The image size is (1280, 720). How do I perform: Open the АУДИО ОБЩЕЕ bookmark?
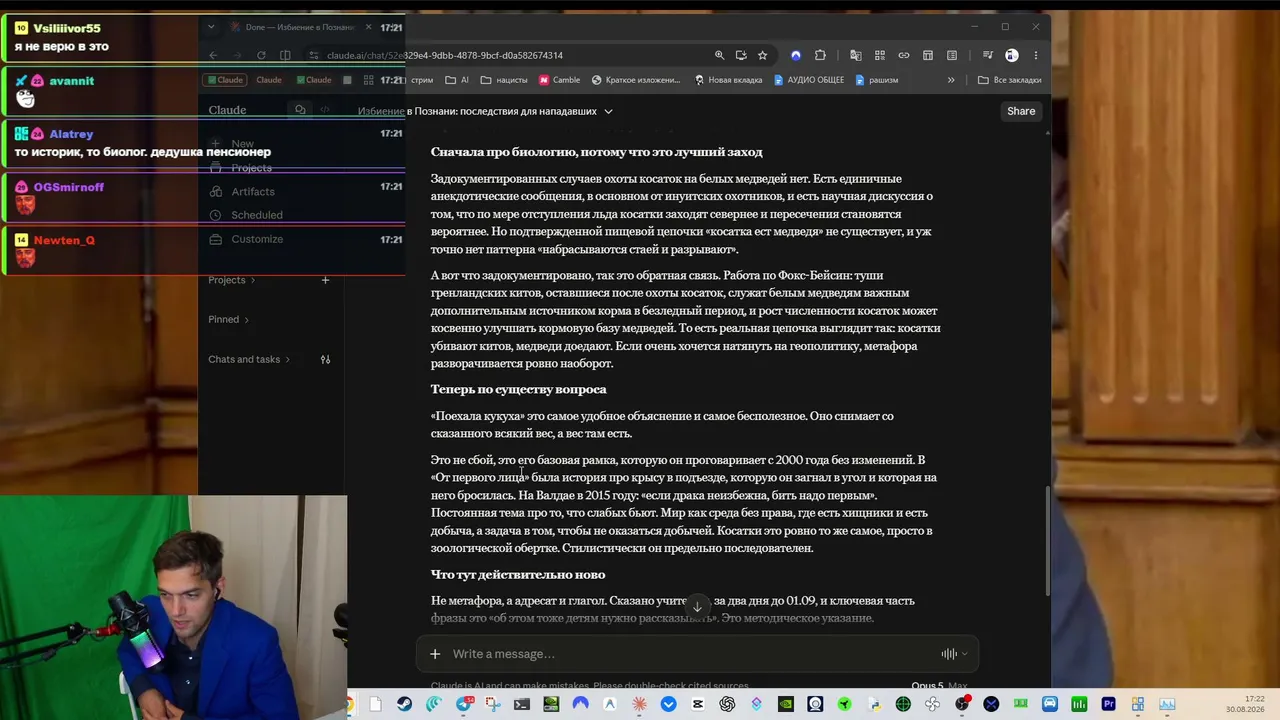click(809, 80)
